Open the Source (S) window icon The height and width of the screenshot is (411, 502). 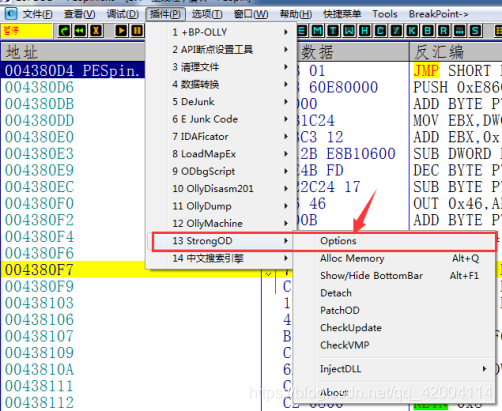pos(475,31)
